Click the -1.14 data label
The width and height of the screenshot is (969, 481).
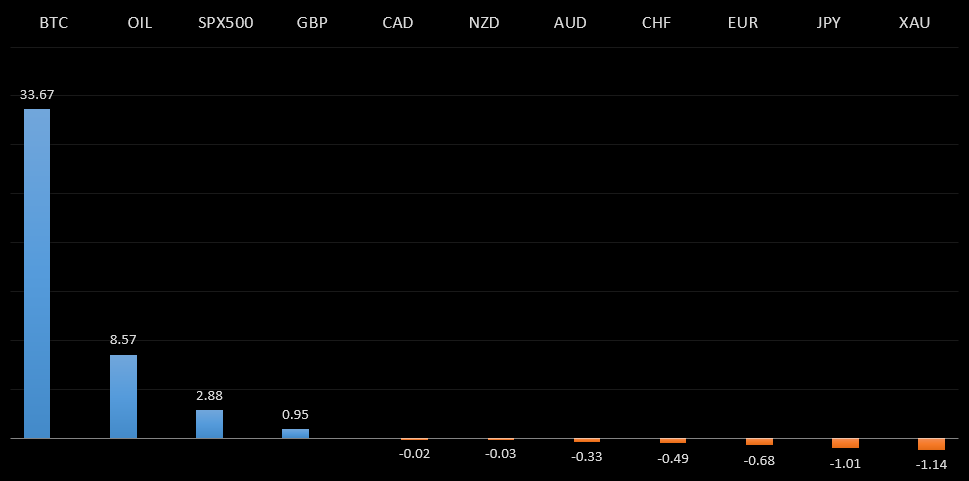pos(931,464)
